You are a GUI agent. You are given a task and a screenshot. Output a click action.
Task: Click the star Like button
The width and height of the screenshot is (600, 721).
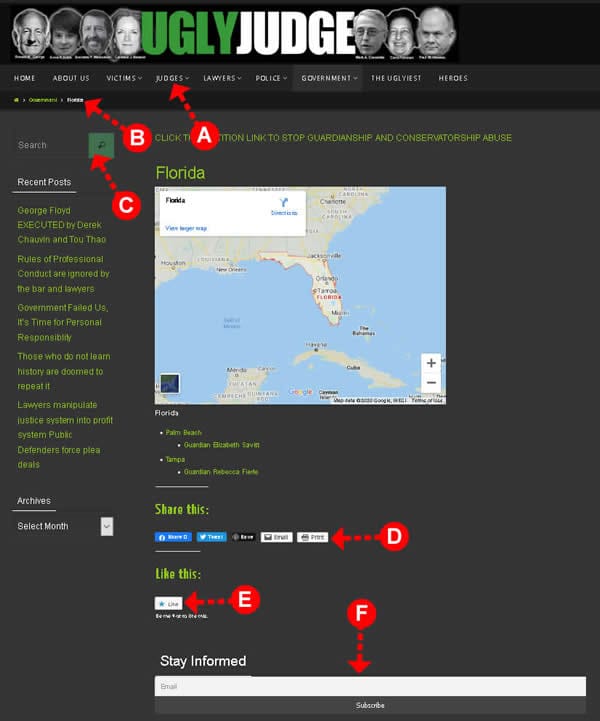coord(167,604)
